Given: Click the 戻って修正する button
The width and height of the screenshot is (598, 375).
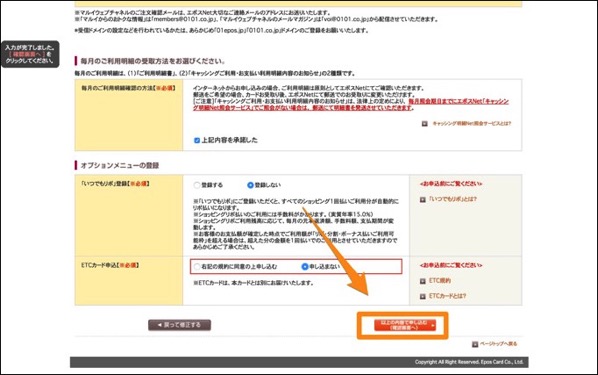Looking at the screenshot, I should coord(179,325).
